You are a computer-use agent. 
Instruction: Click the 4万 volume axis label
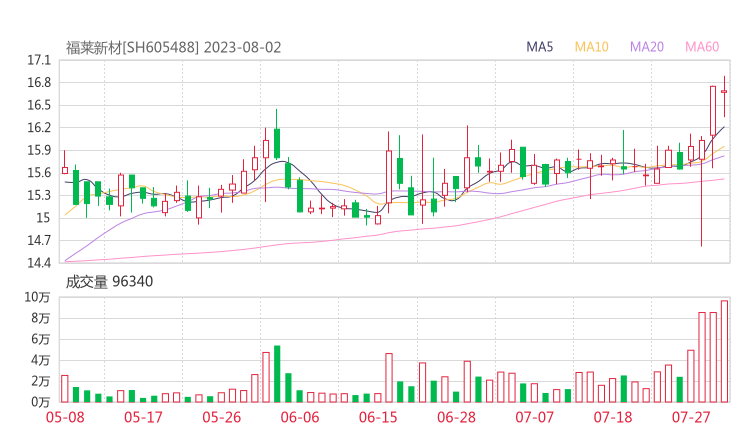[x=41, y=360]
